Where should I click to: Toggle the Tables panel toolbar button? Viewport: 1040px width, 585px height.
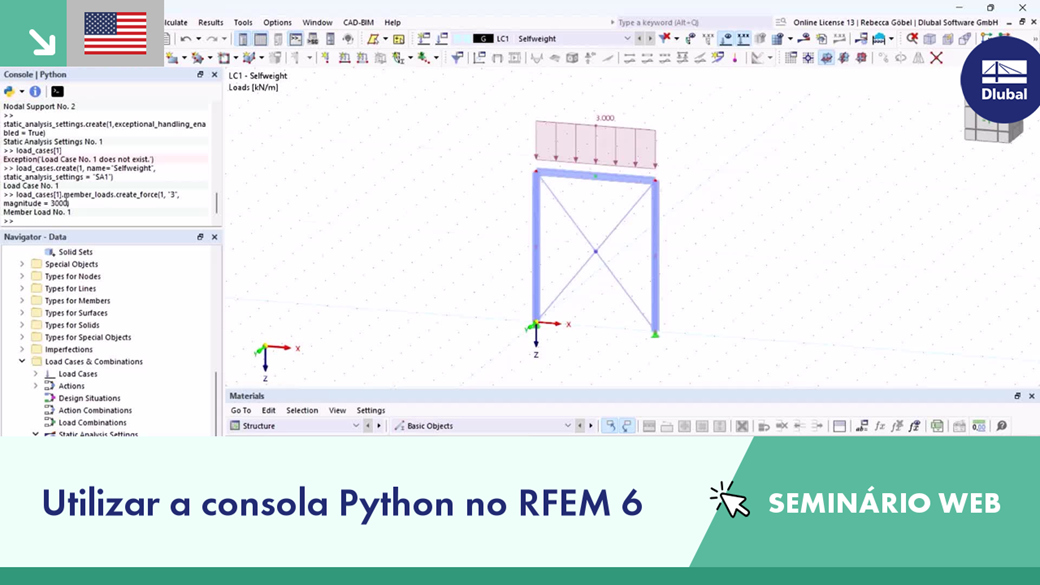(261, 39)
